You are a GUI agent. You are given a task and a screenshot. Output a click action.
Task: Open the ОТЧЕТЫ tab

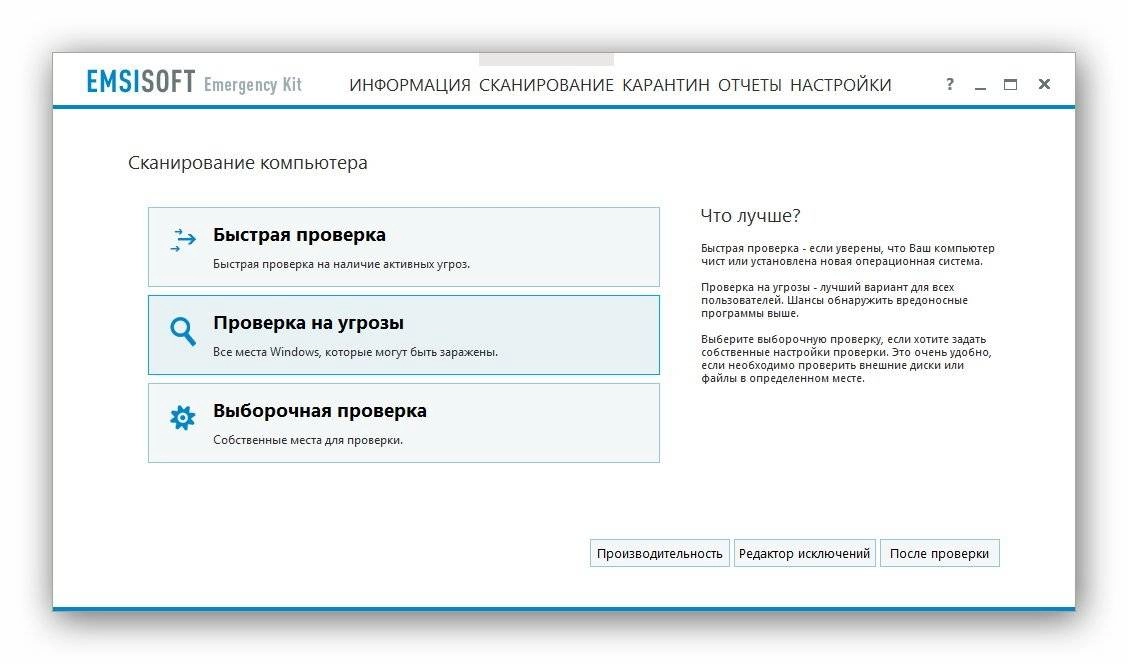pos(750,85)
